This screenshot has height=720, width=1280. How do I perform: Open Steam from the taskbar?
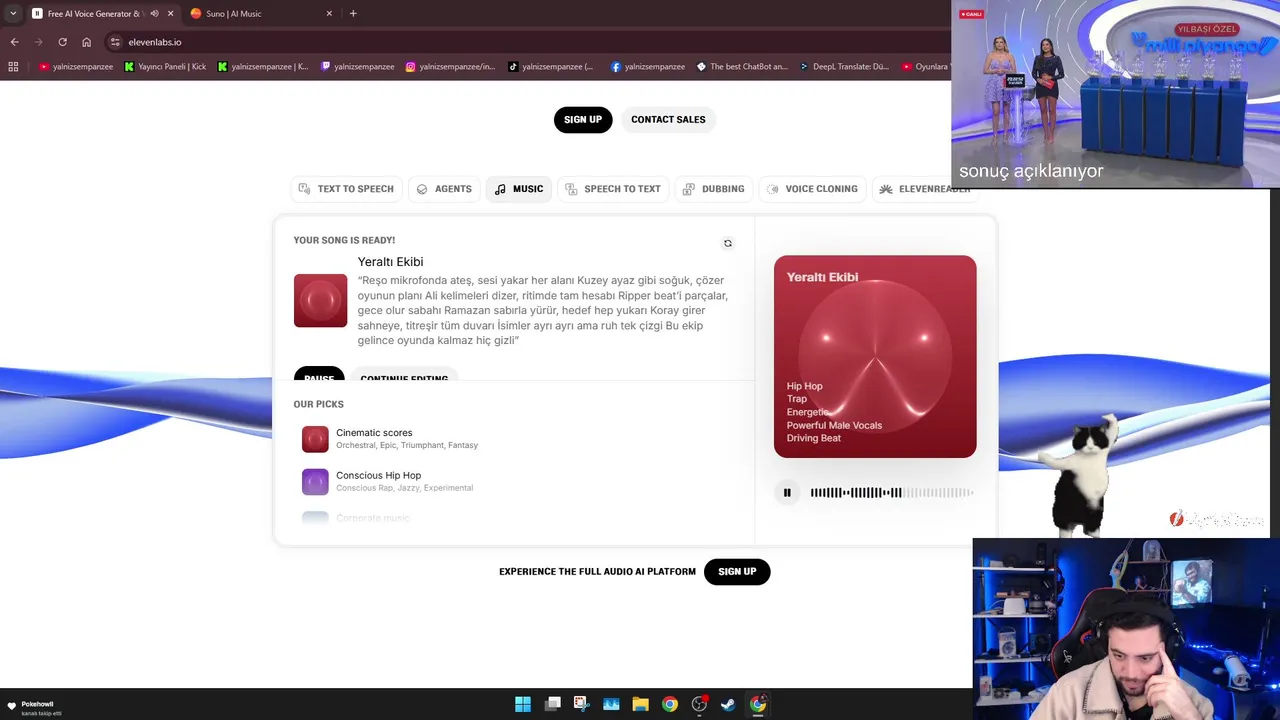tap(728, 704)
